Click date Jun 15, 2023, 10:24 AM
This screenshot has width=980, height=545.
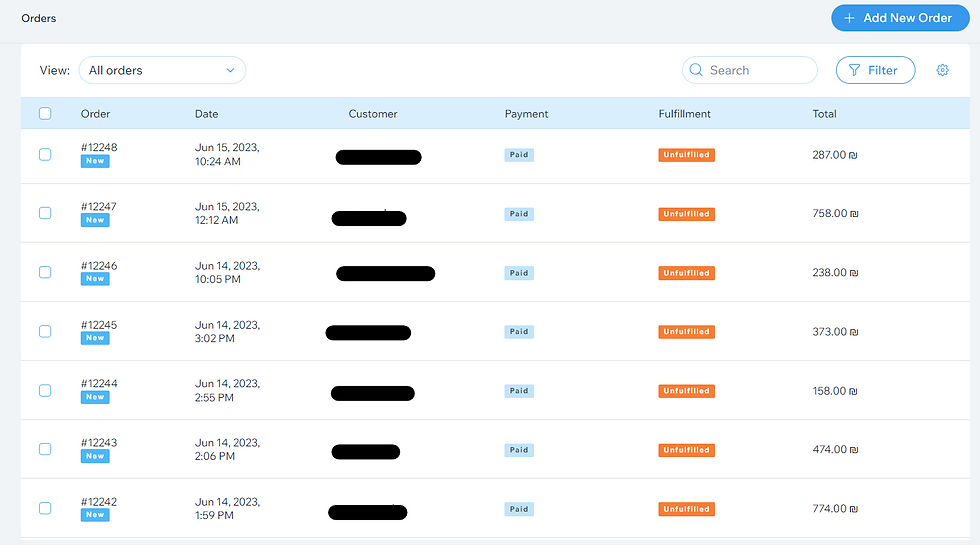(x=227, y=154)
